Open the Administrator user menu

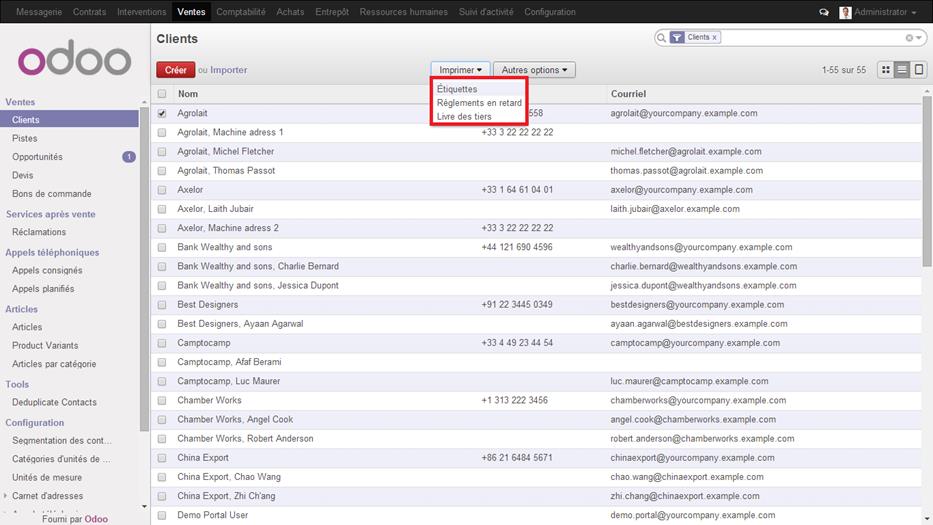click(x=885, y=12)
